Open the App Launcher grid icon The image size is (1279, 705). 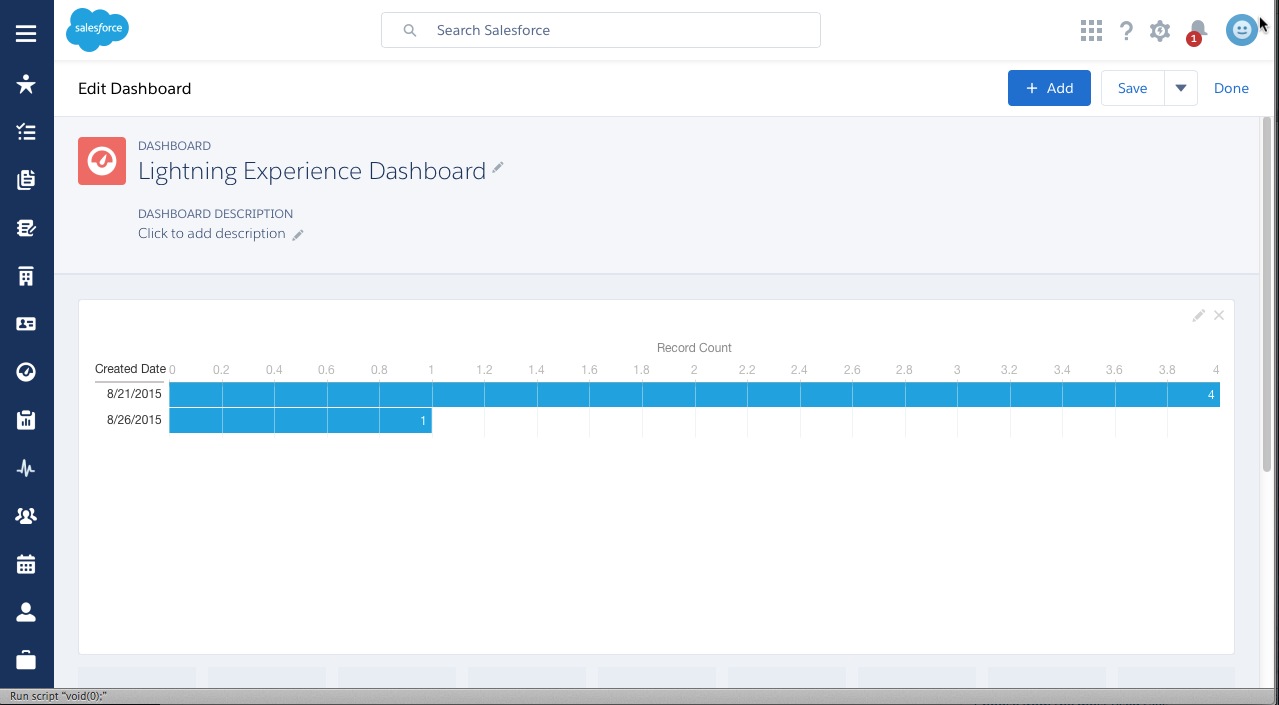1091,31
